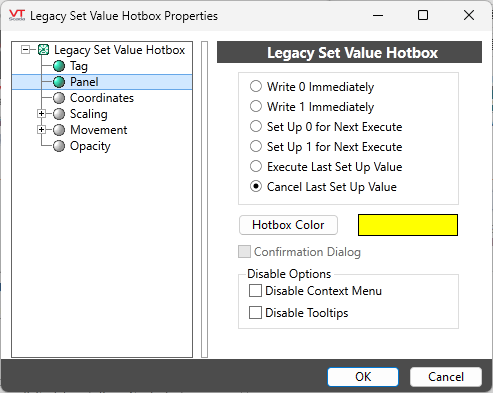
Task: Expand the Movement tree node
Action: pos(41,130)
